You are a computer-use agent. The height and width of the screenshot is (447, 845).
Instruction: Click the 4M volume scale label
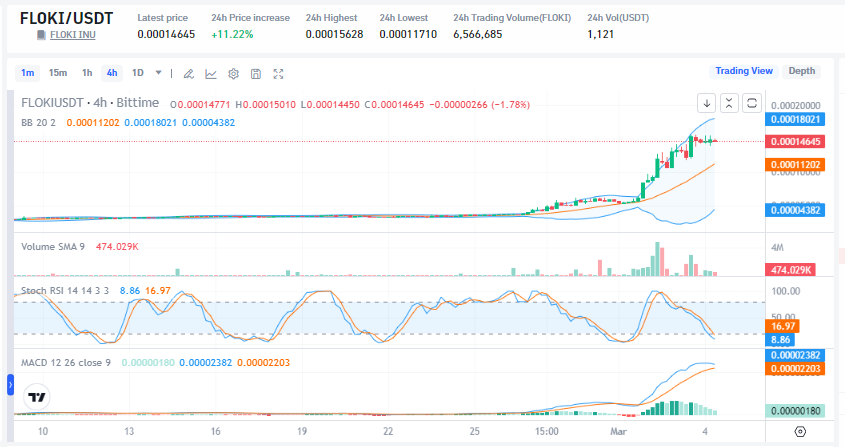click(x=777, y=247)
